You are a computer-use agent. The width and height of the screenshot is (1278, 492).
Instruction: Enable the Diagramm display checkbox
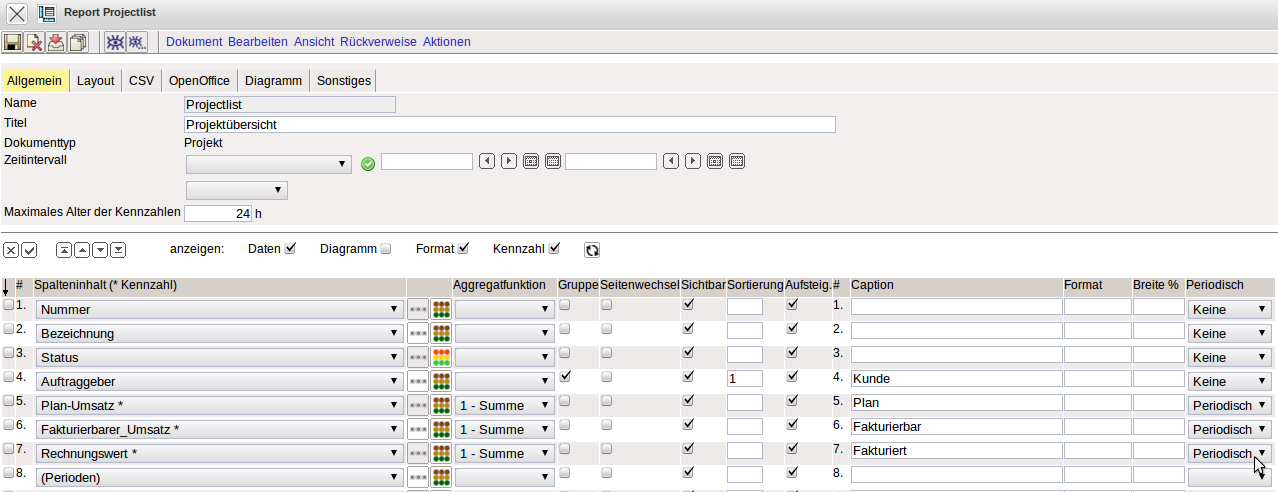pyautogui.click(x=386, y=249)
